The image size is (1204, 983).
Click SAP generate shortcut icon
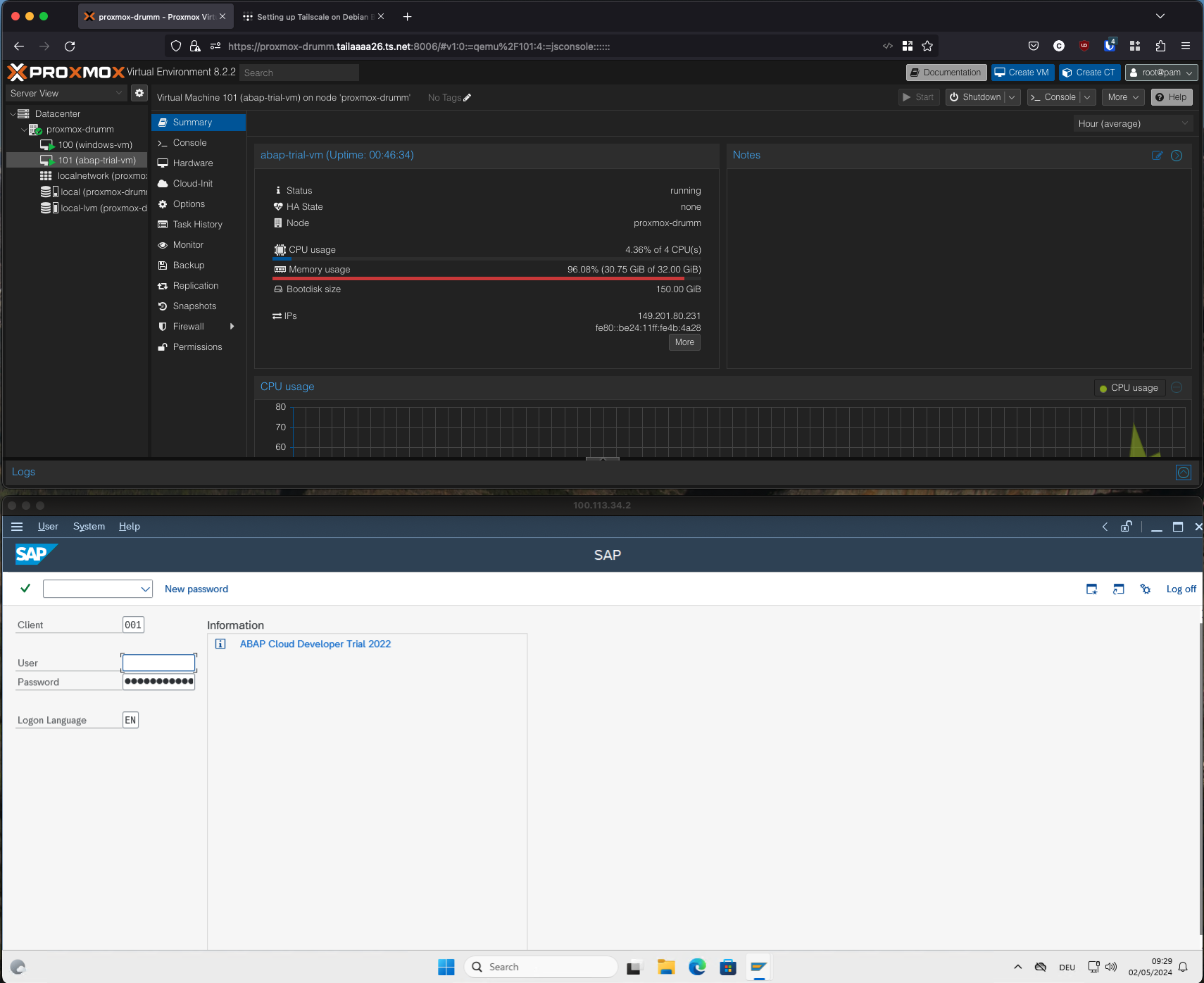[x=1119, y=589]
